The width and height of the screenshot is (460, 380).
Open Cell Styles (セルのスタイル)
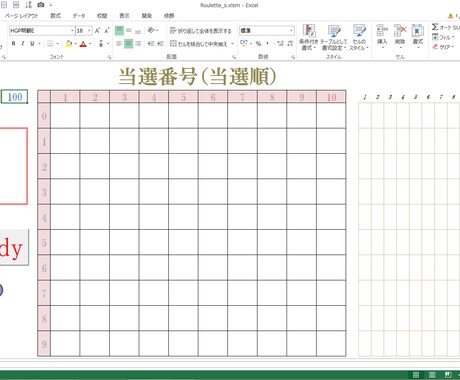tap(359, 37)
